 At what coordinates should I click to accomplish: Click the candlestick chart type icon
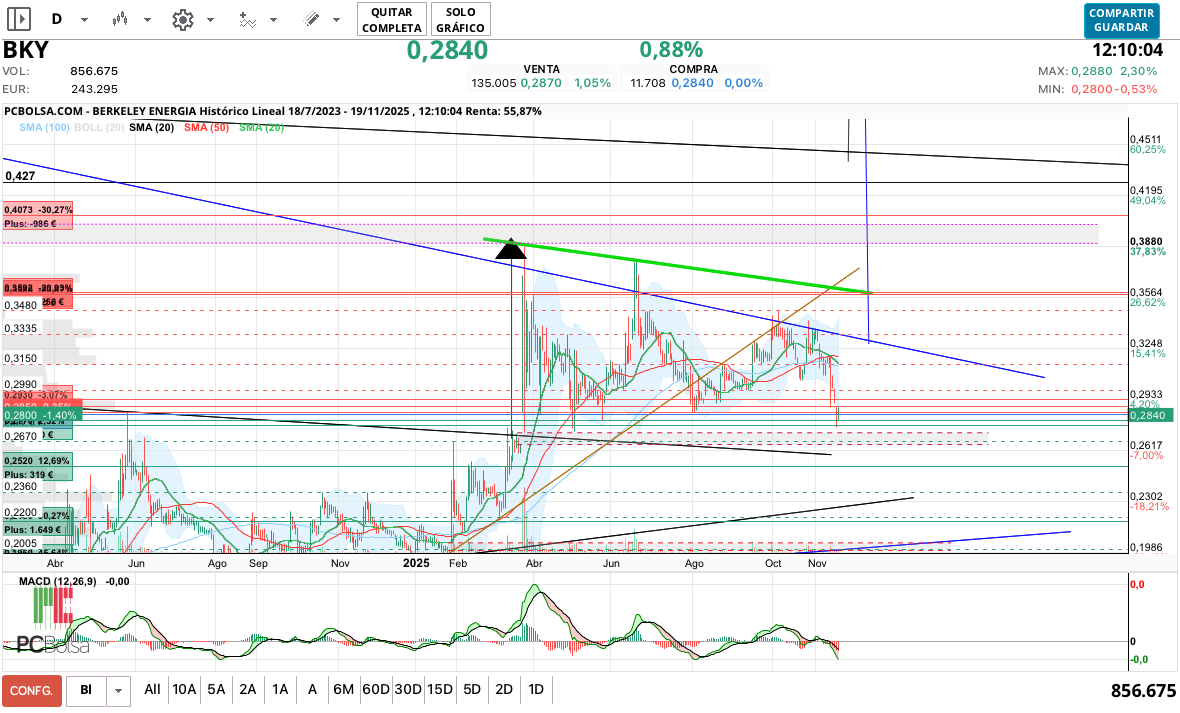[x=121, y=19]
